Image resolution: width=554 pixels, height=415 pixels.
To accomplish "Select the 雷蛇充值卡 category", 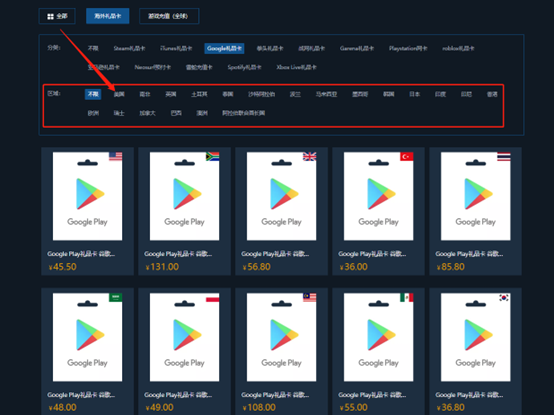I will 199,67.
